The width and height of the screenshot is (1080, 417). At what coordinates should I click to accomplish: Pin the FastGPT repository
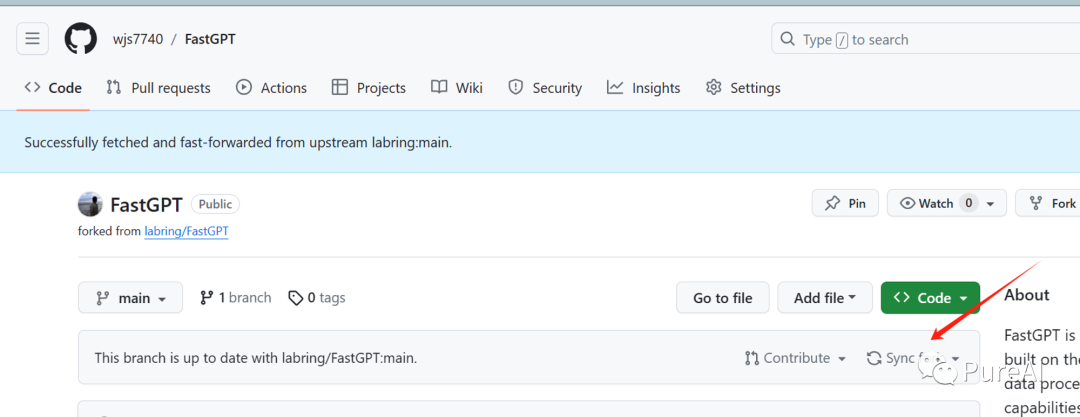(x=845, y=204)
